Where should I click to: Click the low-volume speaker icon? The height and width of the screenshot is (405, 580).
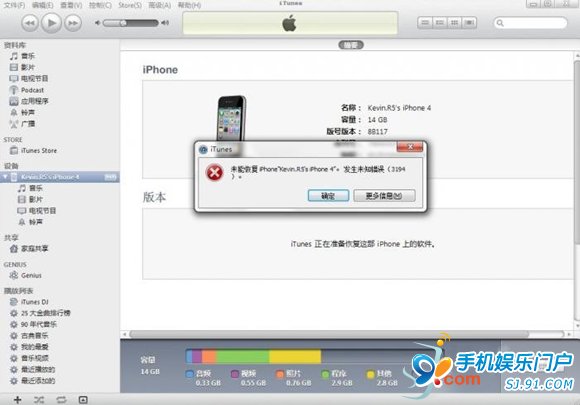point(97,23)
